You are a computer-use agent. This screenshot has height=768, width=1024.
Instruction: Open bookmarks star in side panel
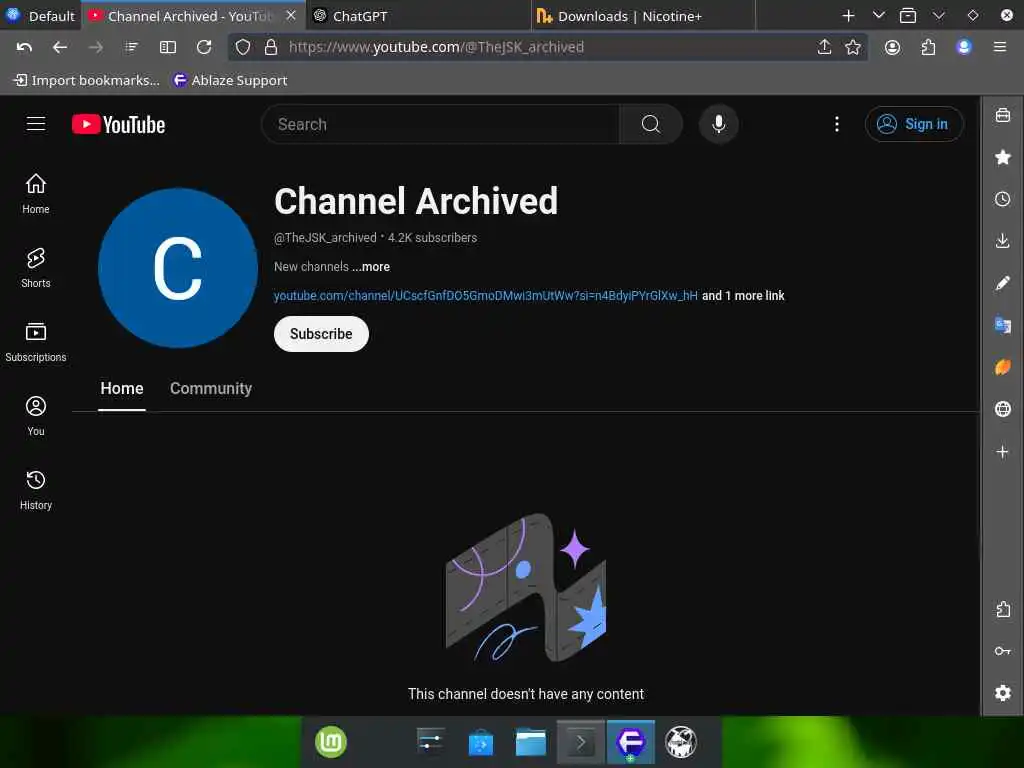pyautogui.click(x=1002, y=157)
